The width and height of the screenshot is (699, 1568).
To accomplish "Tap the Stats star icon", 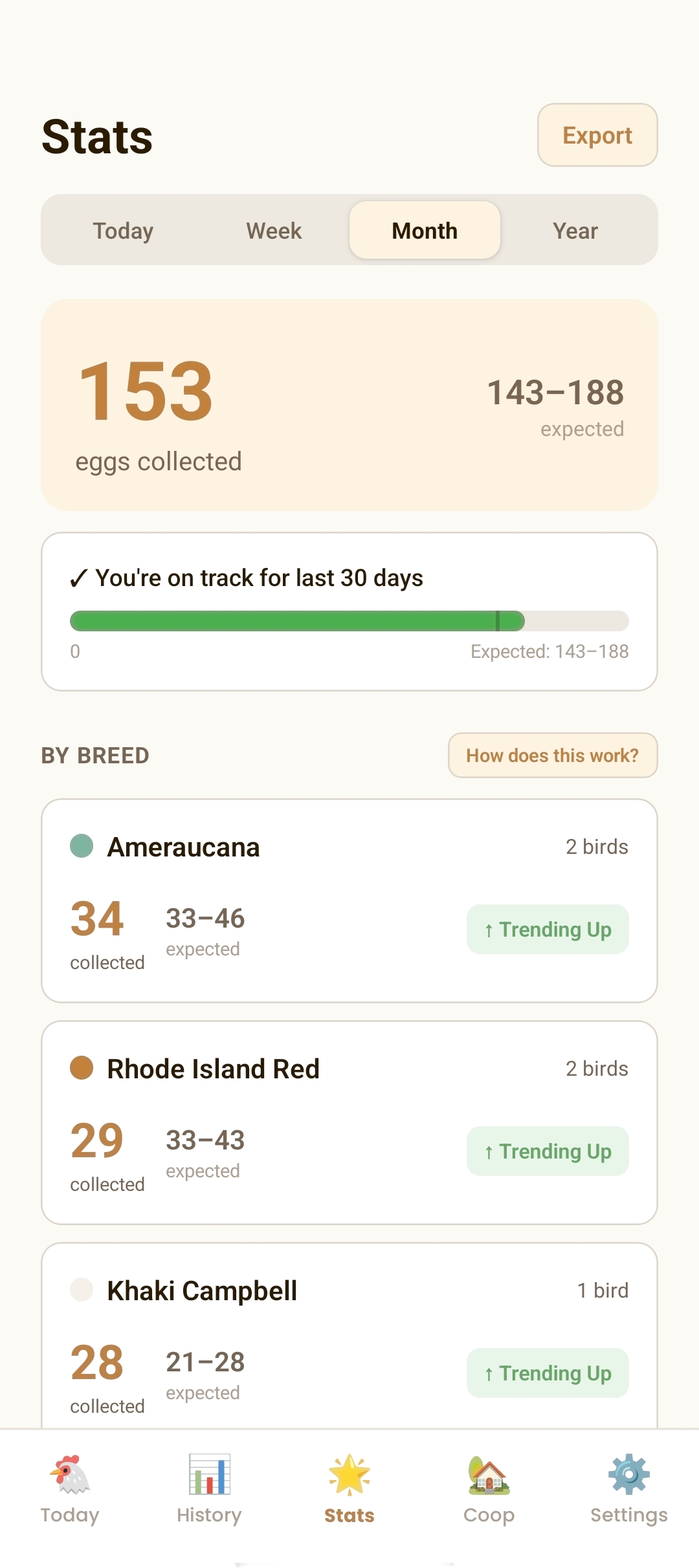I will (x=349, y=1475).
